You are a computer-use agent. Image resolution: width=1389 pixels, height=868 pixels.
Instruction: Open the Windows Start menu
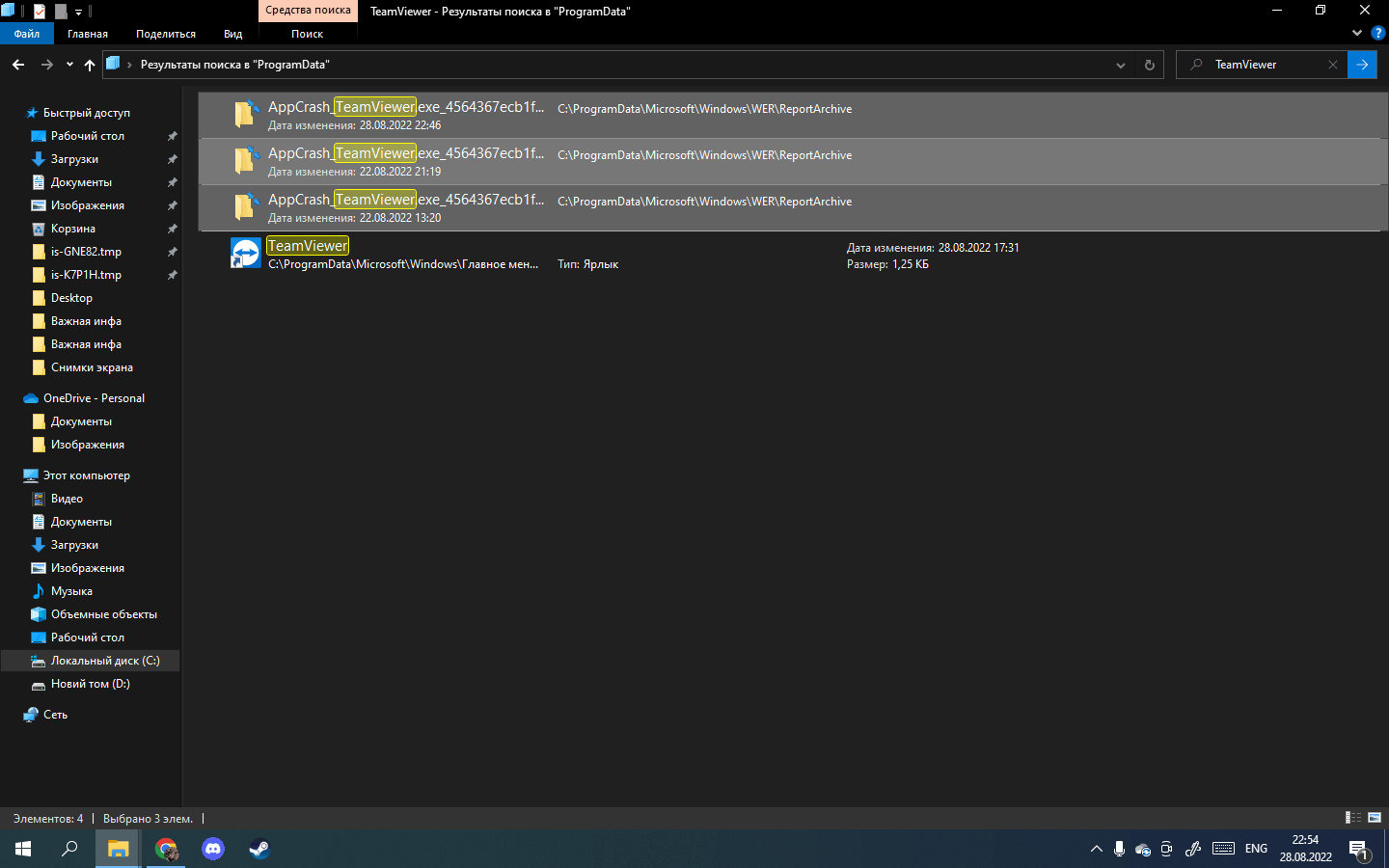(23, 849)
